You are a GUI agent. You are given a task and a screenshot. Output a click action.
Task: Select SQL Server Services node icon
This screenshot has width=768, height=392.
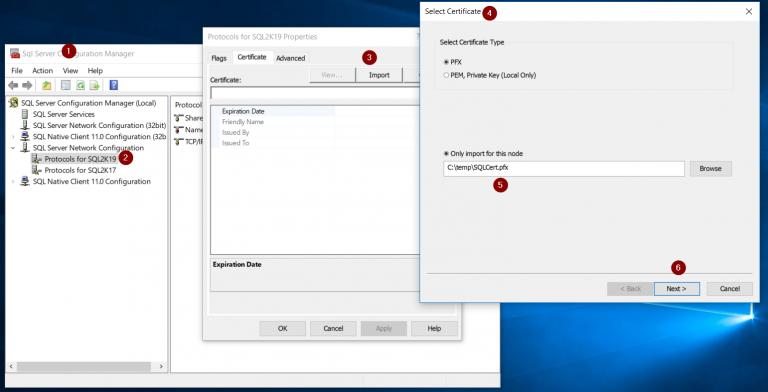pos(25,114)
